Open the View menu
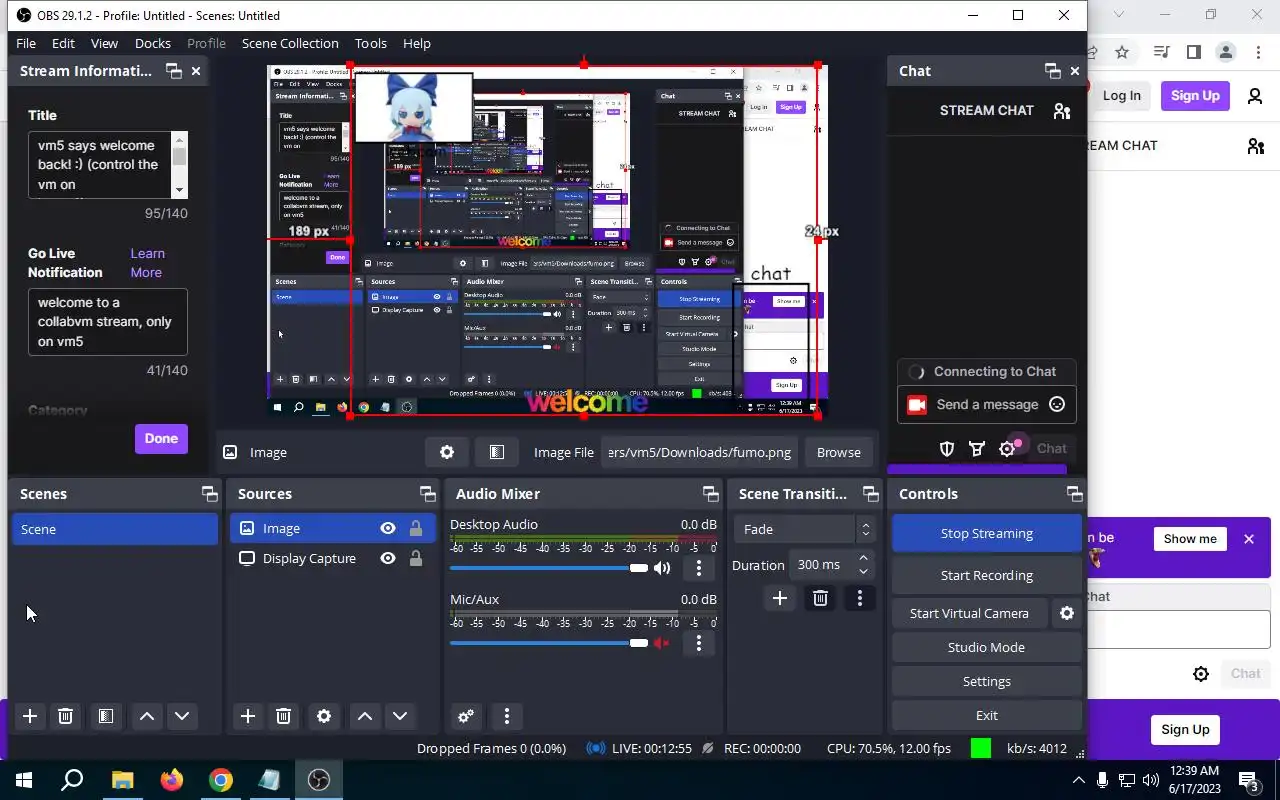The width and height of the screenshot is (1280, 800). [104, 43]
